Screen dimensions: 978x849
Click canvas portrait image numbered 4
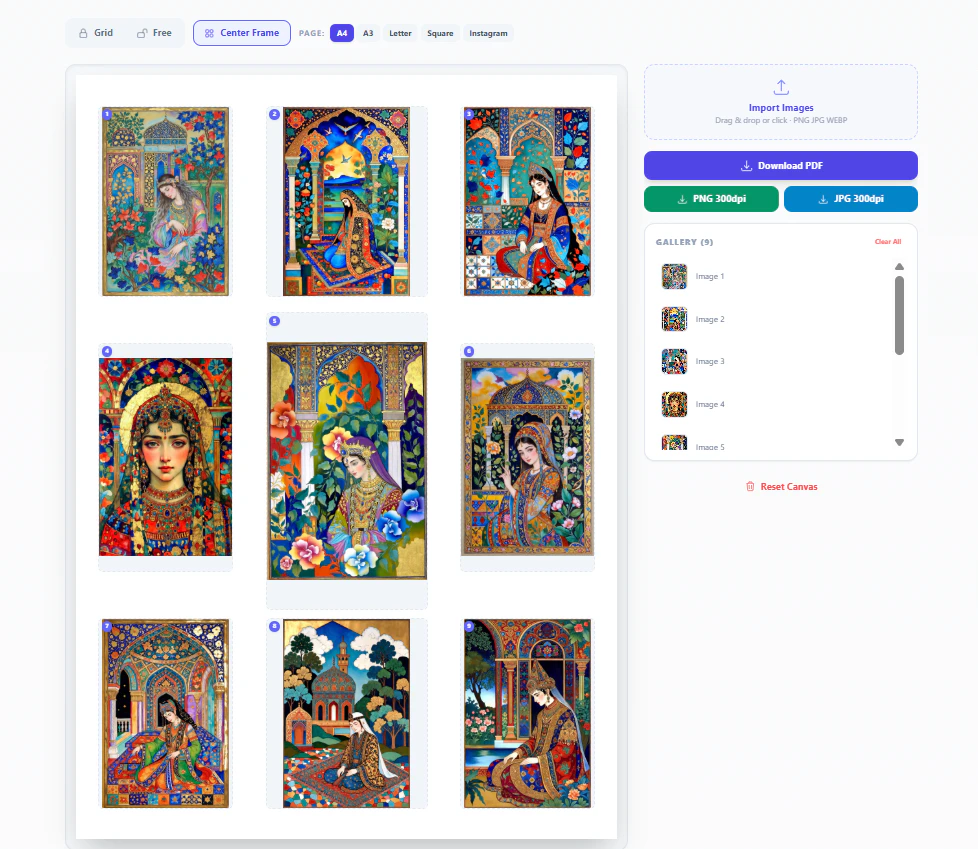pyautogui.click(x=165, y=457)
